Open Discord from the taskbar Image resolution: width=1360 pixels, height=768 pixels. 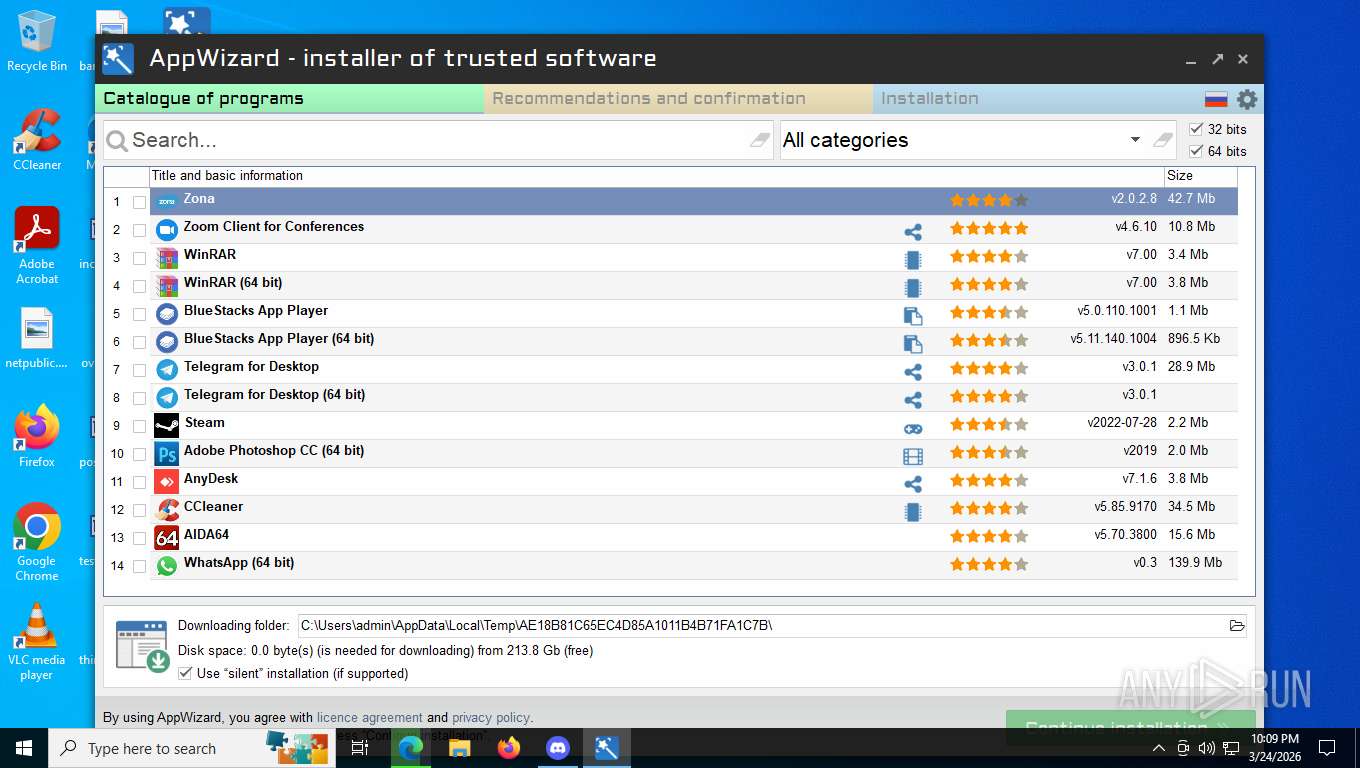(x=558, y=748)
